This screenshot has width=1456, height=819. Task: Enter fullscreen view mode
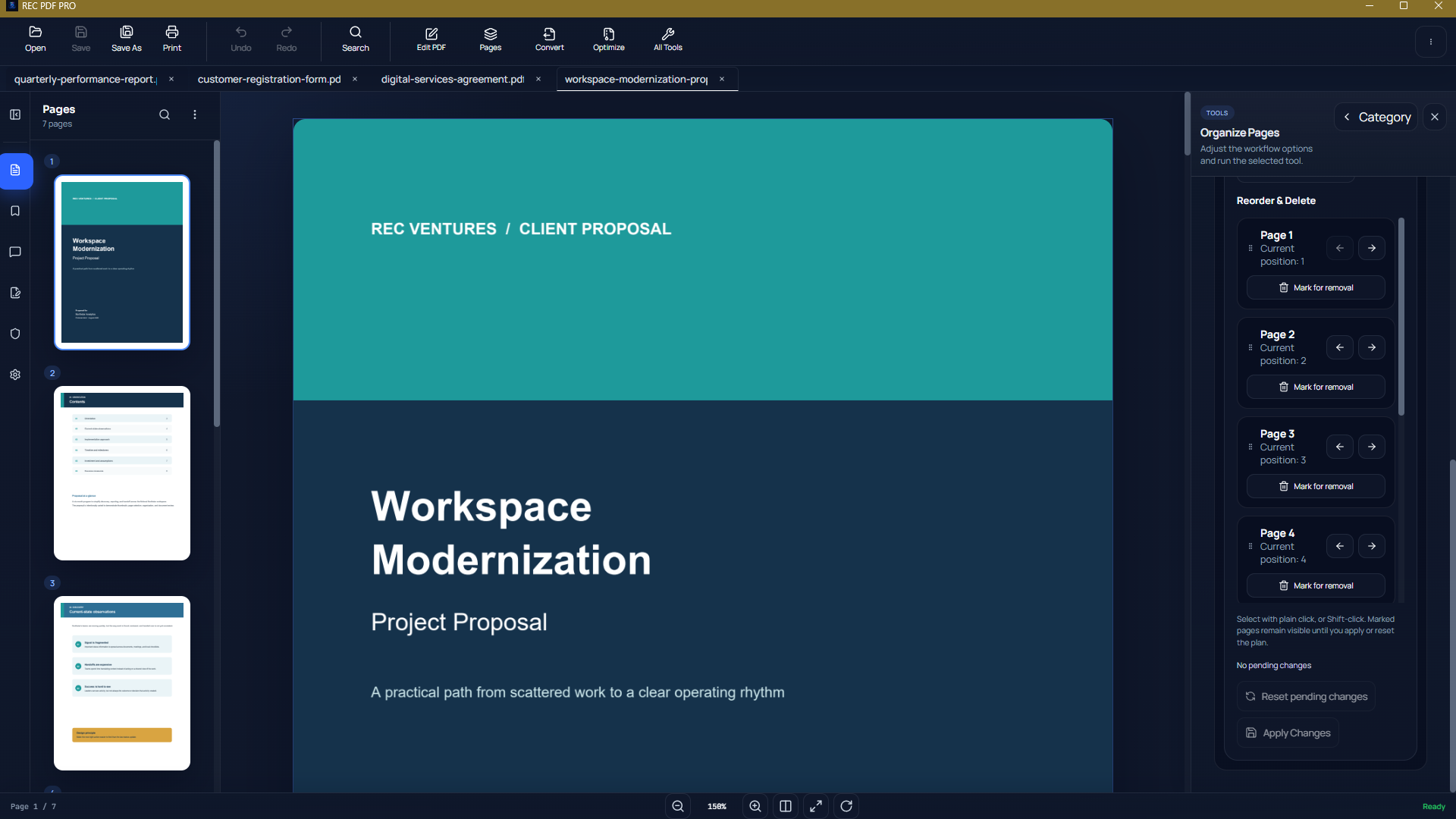coord(816,806)
